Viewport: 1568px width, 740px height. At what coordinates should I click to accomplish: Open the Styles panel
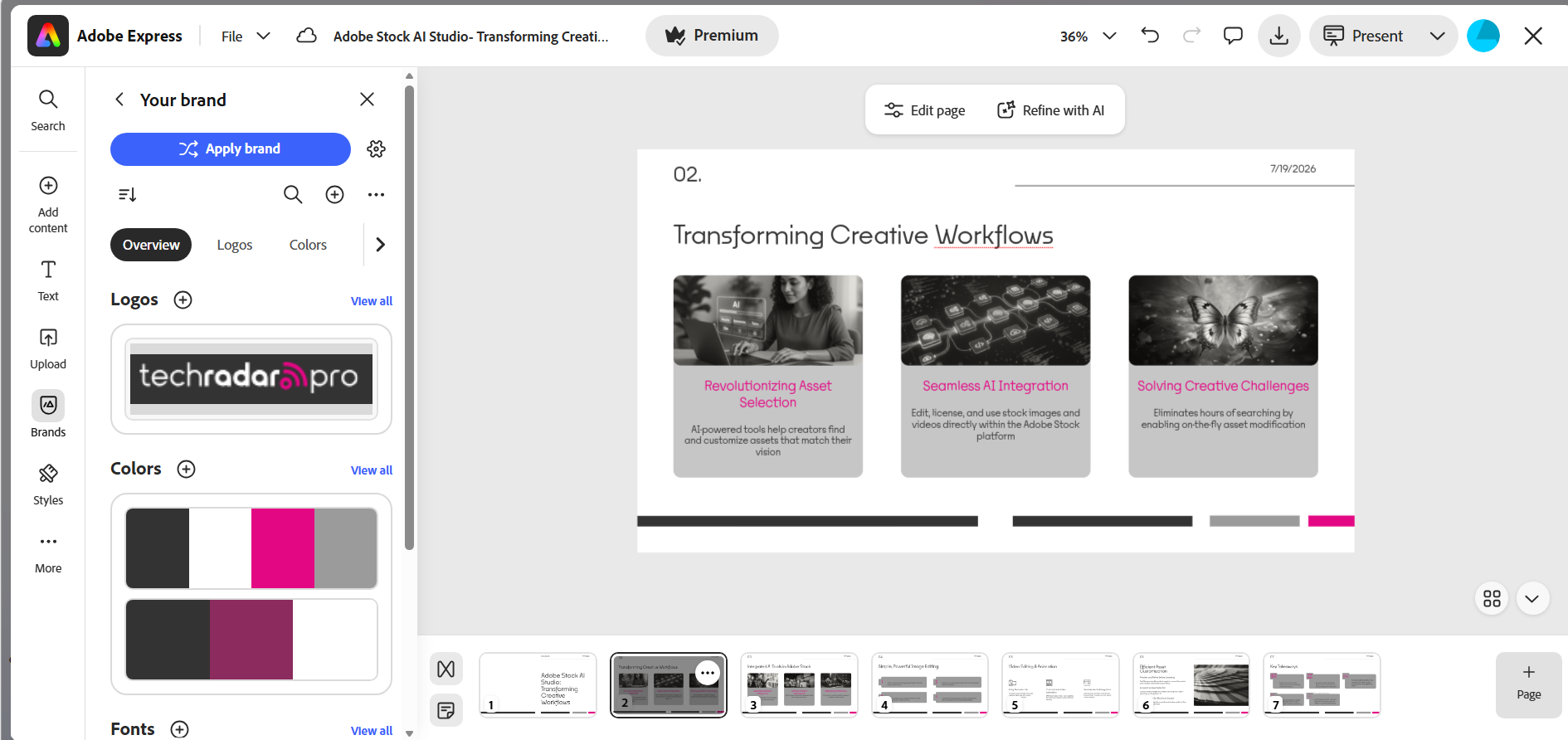(x=48, y=484)
